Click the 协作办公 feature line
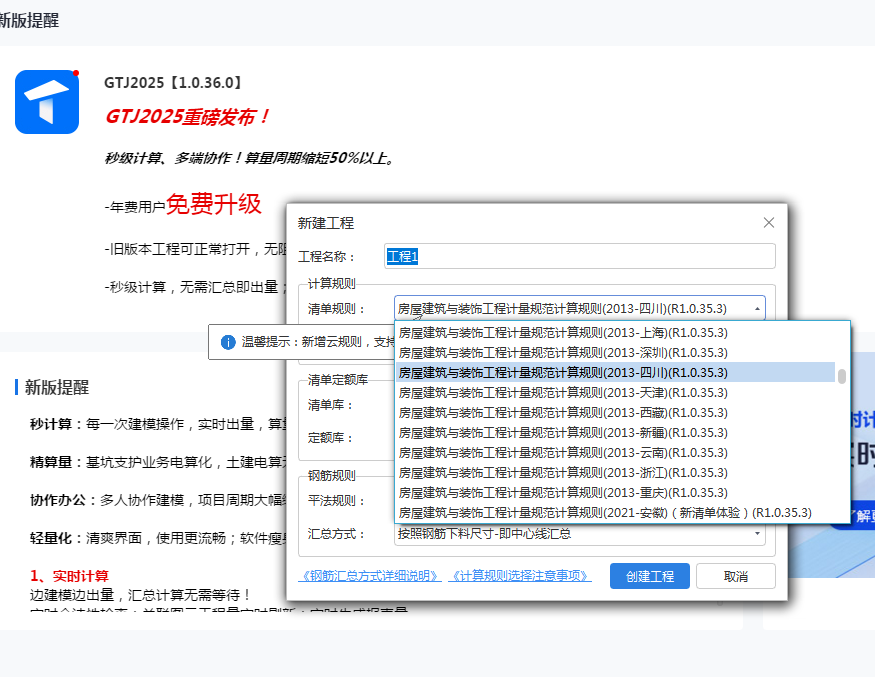 pyautogui.click(x=158, y=500)
